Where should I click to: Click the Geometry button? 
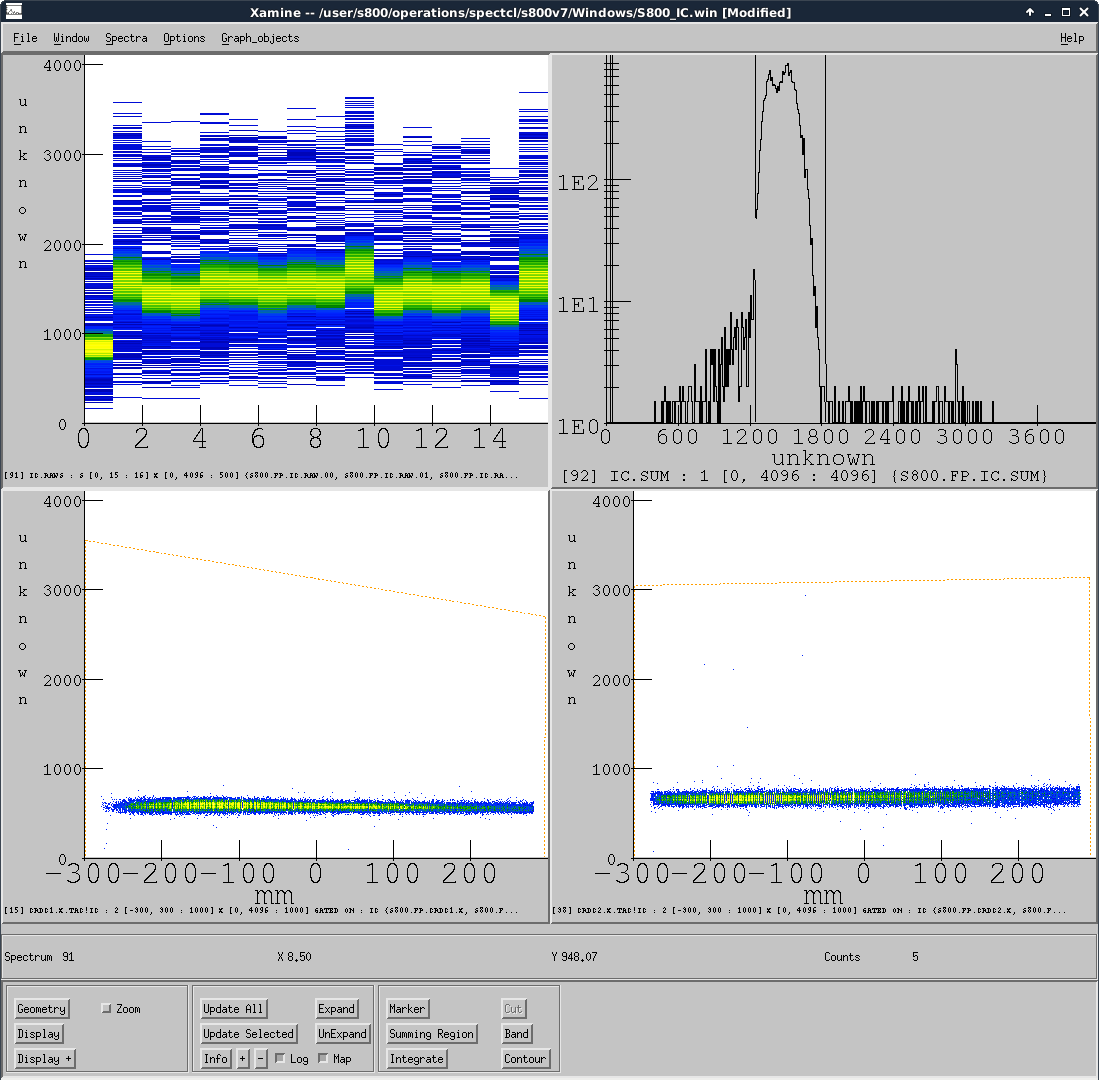[x=42, y=1009]
